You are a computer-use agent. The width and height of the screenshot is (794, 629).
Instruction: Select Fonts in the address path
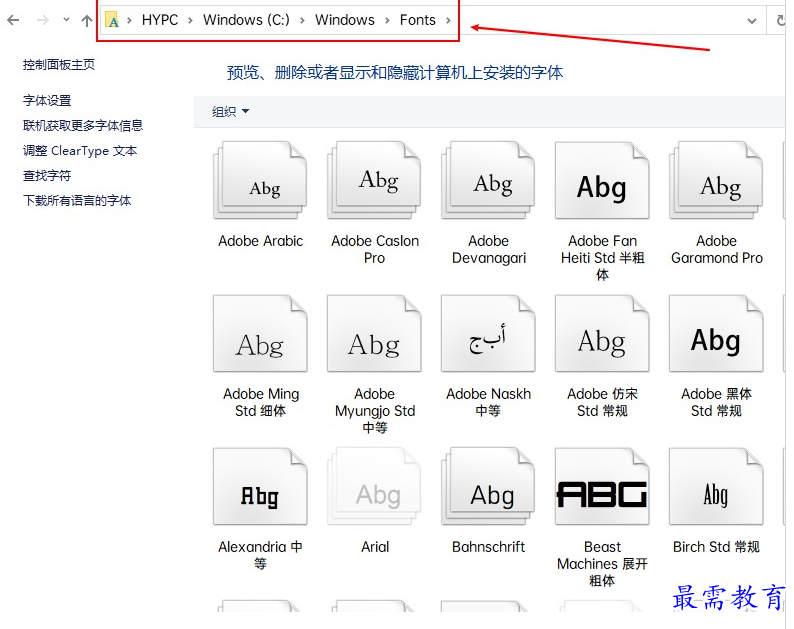pyautogui.click(x=418, y=20)
